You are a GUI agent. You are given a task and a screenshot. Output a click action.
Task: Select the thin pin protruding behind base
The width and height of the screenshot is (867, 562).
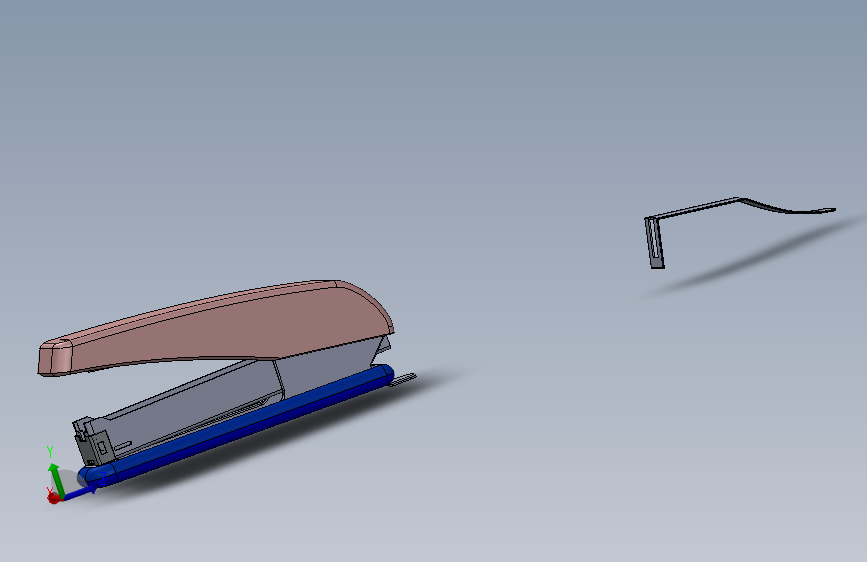[x=403, y=379]
